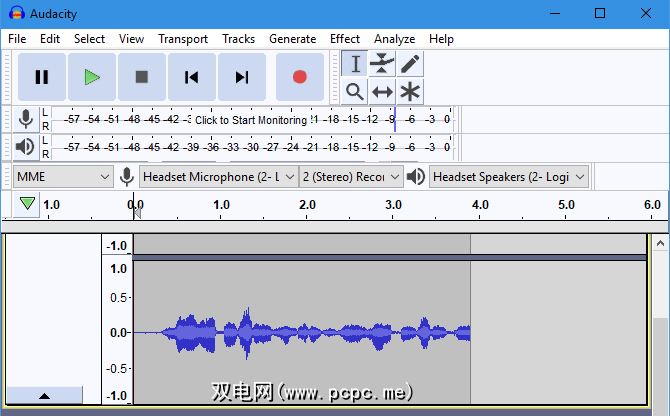The height and width of the screenshot is (416, 670).
Task: Click to Start Monitoring on recording meter
Action: [251, 120]
